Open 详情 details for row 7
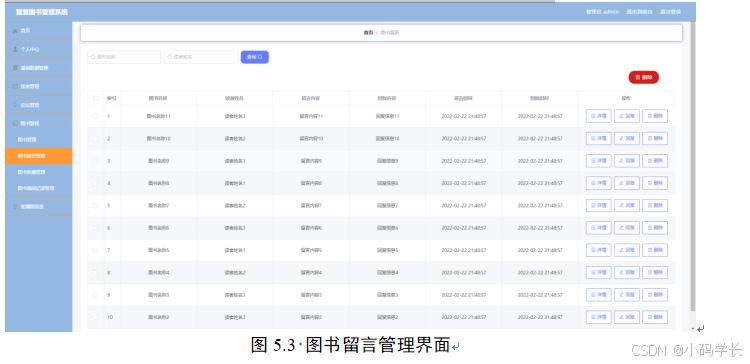The width and height of the screenshot is (750, 364). pyautogui.click(x=598, y=250)
